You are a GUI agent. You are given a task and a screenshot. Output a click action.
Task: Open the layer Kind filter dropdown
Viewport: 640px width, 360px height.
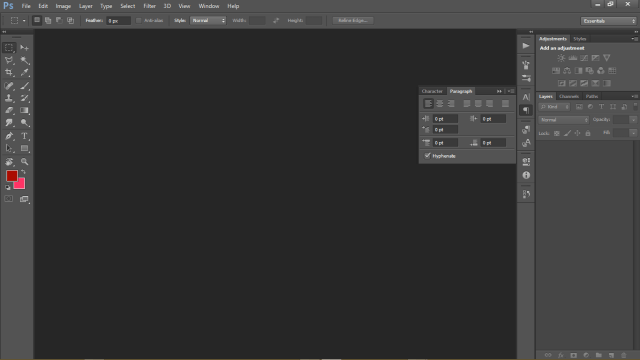[554, 107]
